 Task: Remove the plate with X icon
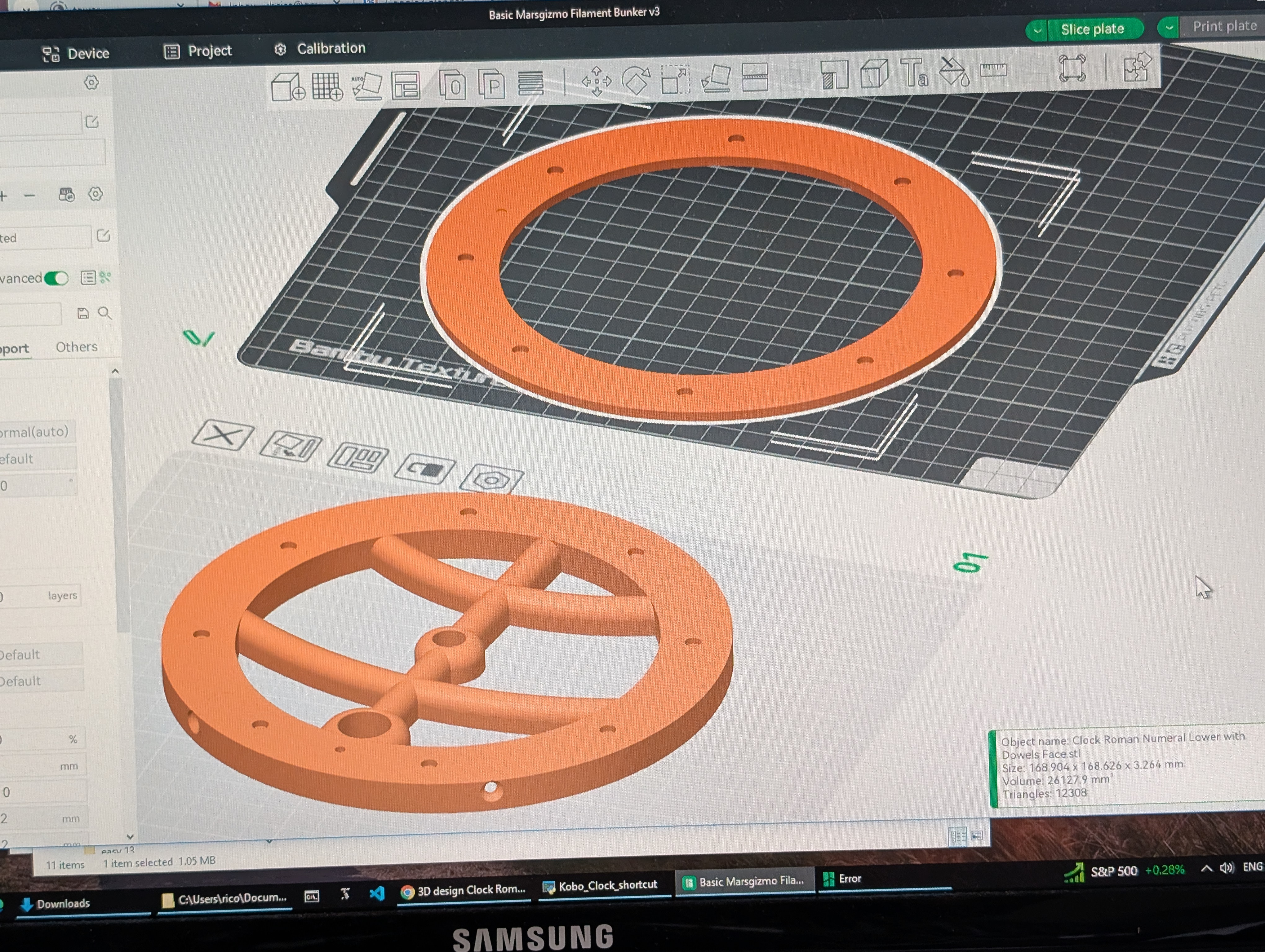(223, 436)
